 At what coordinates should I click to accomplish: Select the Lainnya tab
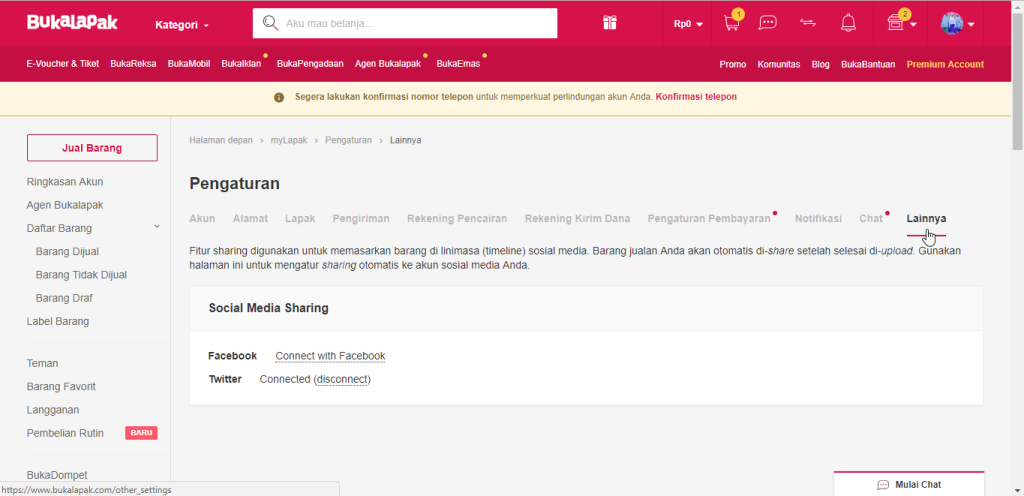pyautogui.click(x=926, y=219)
